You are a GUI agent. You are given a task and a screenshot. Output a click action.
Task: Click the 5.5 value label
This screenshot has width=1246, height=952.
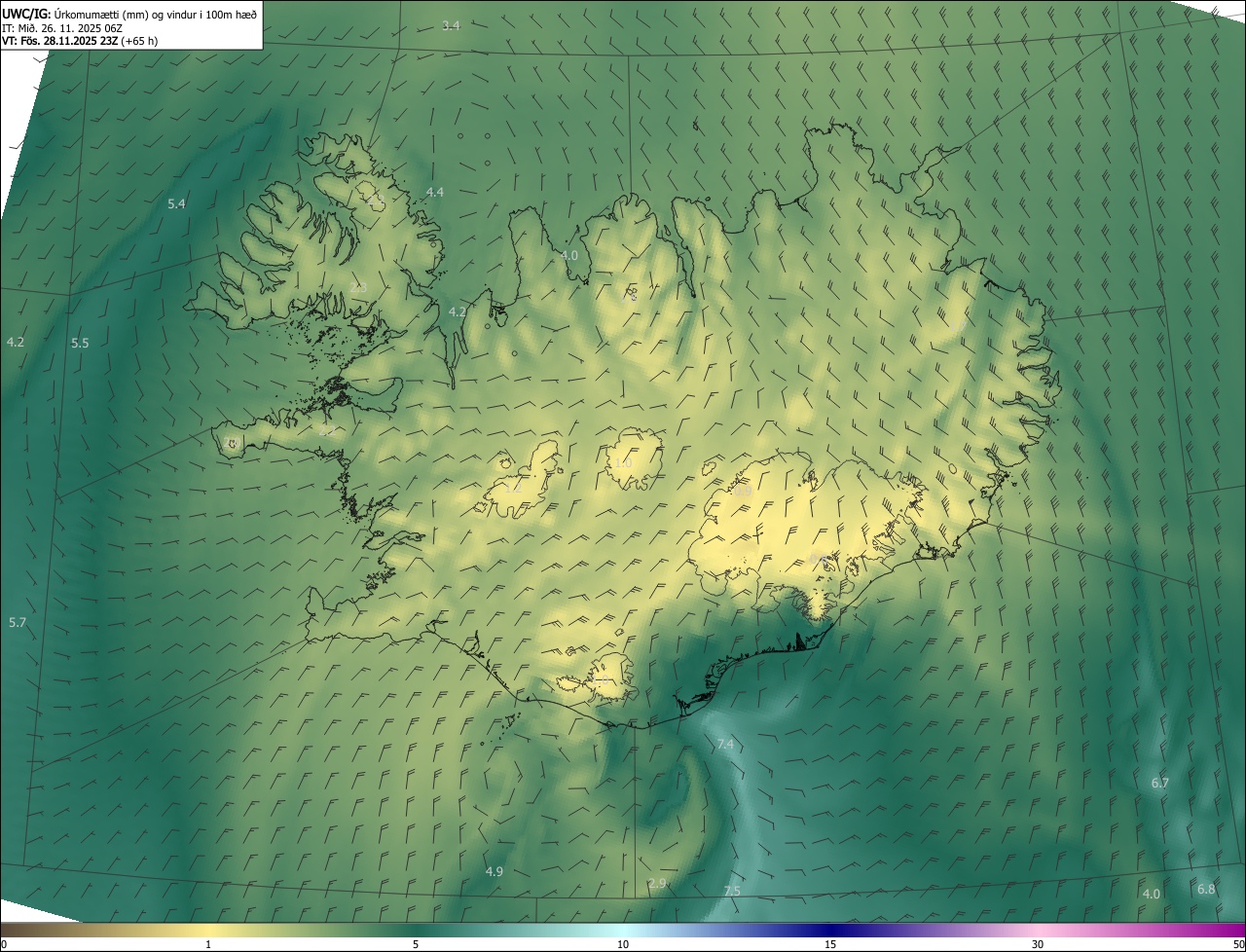80,343
